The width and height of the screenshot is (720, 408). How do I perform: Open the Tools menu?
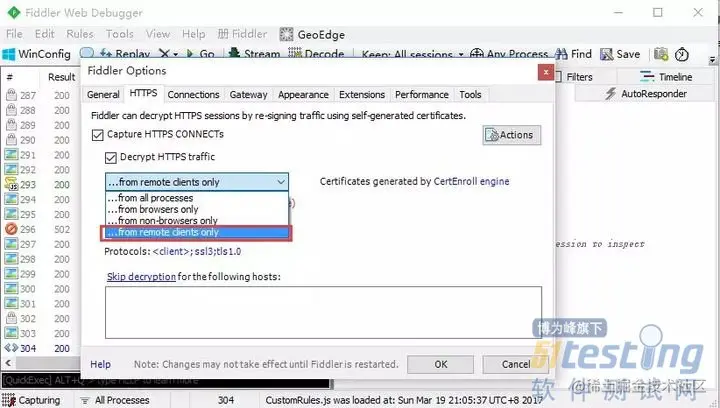pyautogui.click(x=119, y=34)
